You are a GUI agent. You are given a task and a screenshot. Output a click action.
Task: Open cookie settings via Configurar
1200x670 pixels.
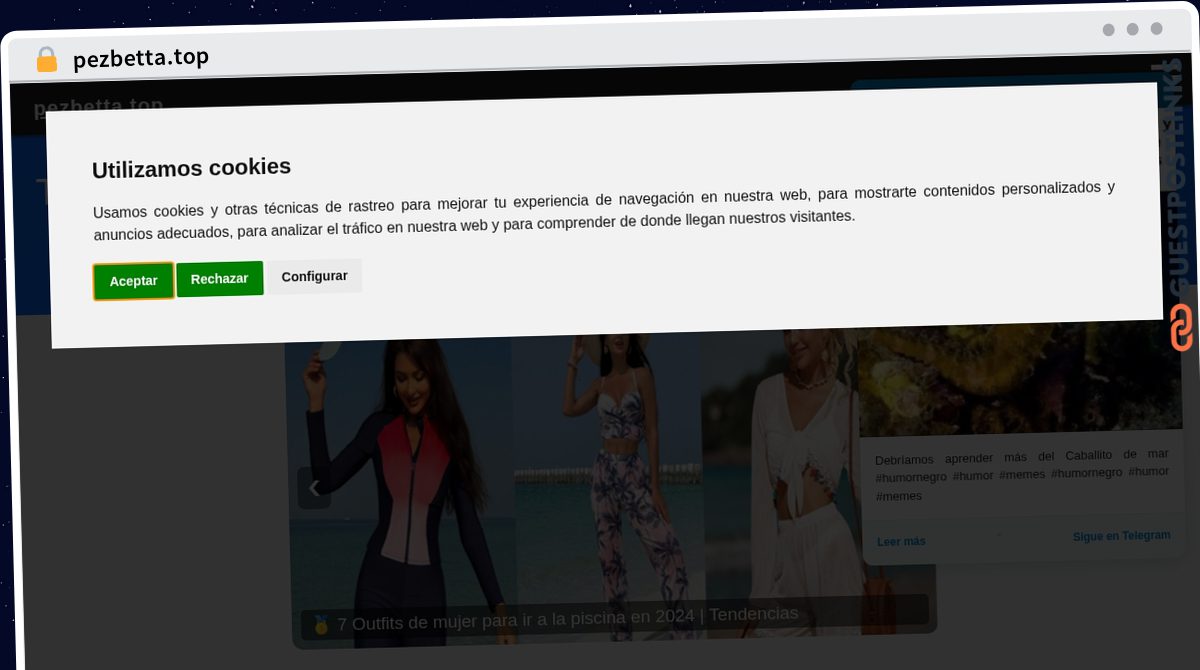[x=314, y=276]
